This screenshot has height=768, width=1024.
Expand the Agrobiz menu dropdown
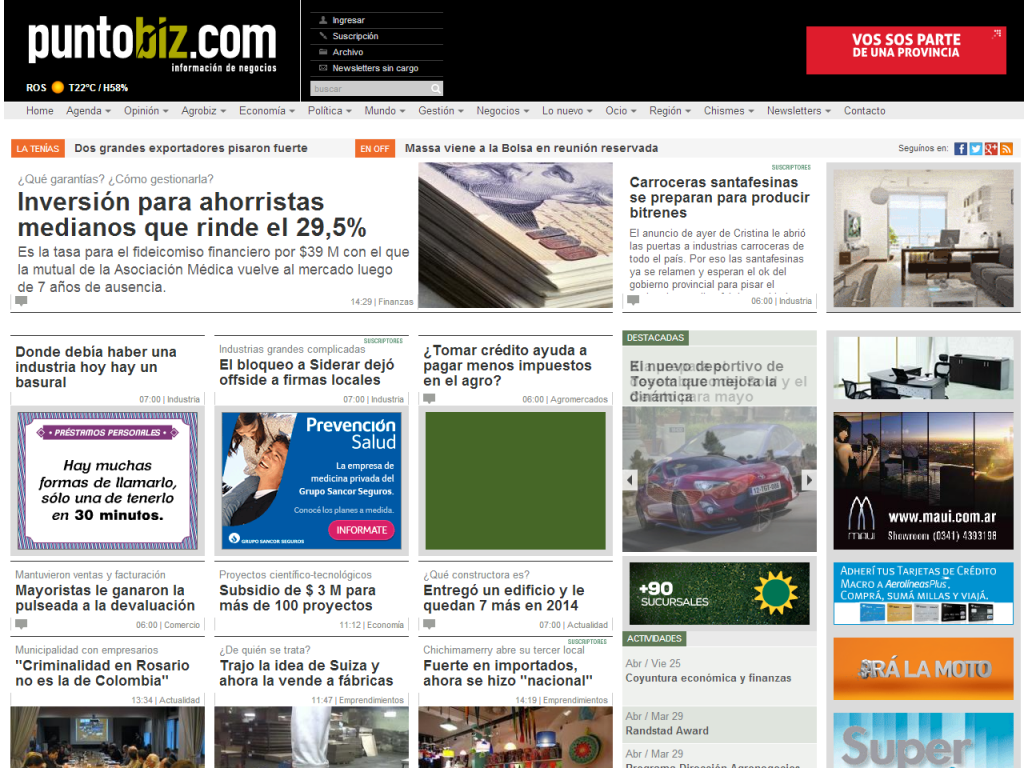coord(204,111)
